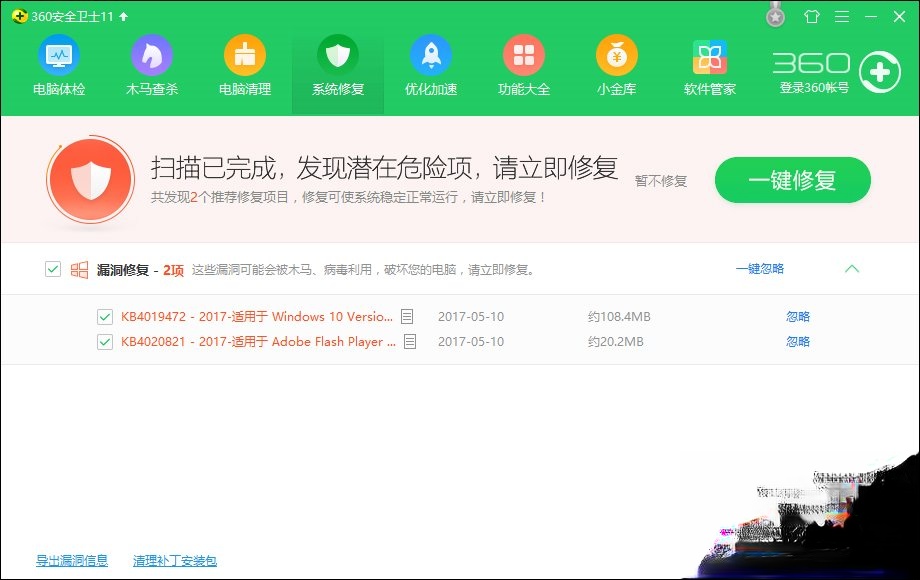The width and height of the screenshot is (920, 580).
Task: Select 一键忽略 to ignore all
Action: 758,269
